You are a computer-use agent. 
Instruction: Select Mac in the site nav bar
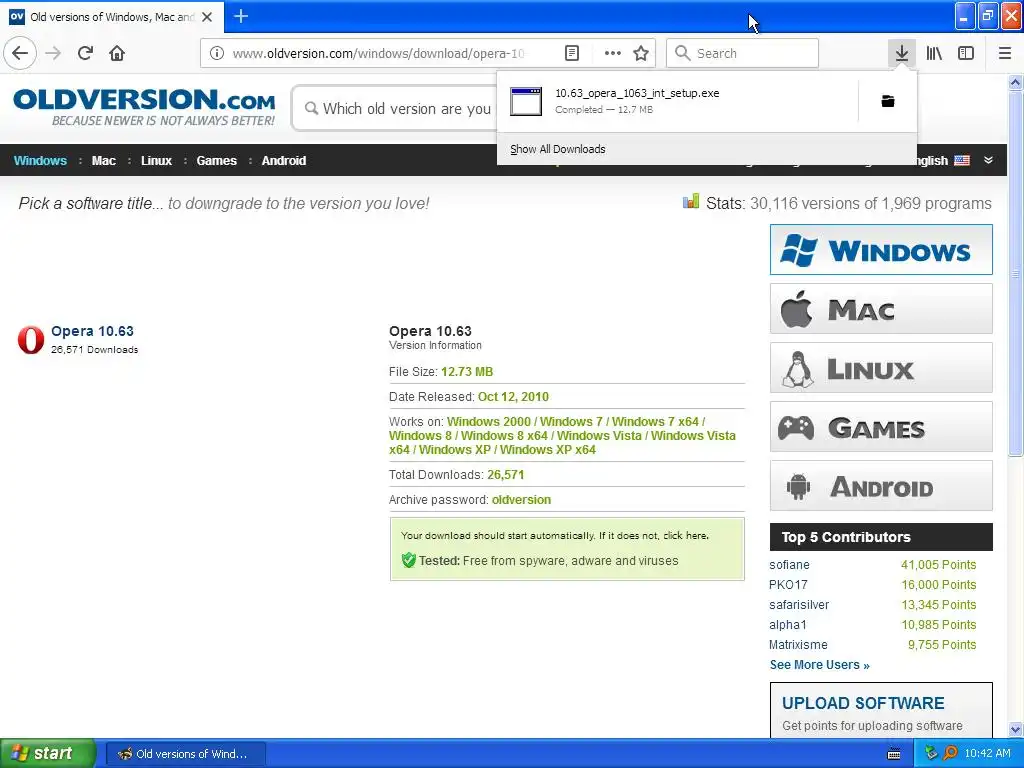(x=103, y=160)
